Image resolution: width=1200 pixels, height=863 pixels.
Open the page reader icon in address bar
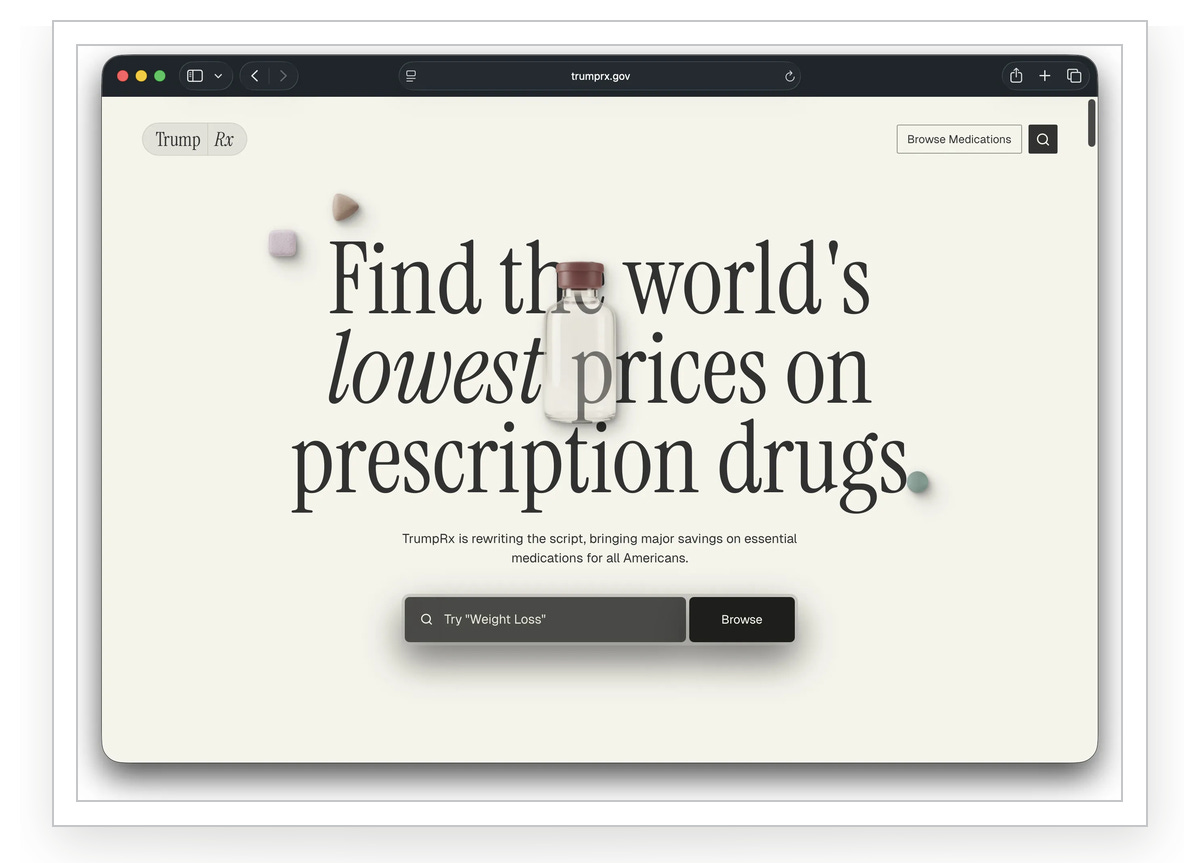click(411, 76)
